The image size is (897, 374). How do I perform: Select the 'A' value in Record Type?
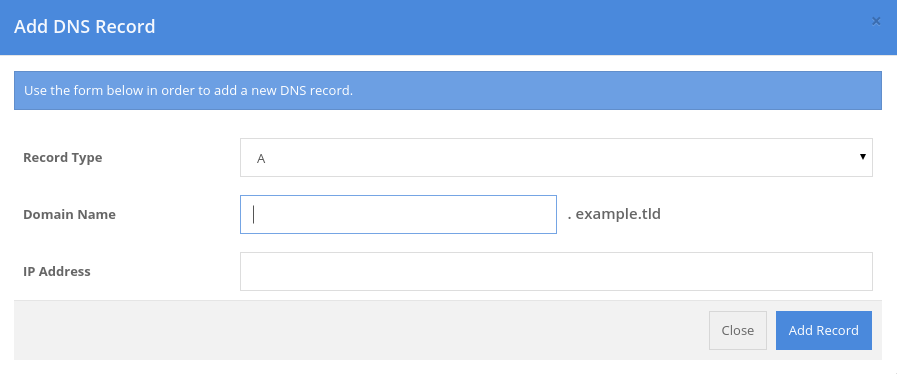[261, 159]
